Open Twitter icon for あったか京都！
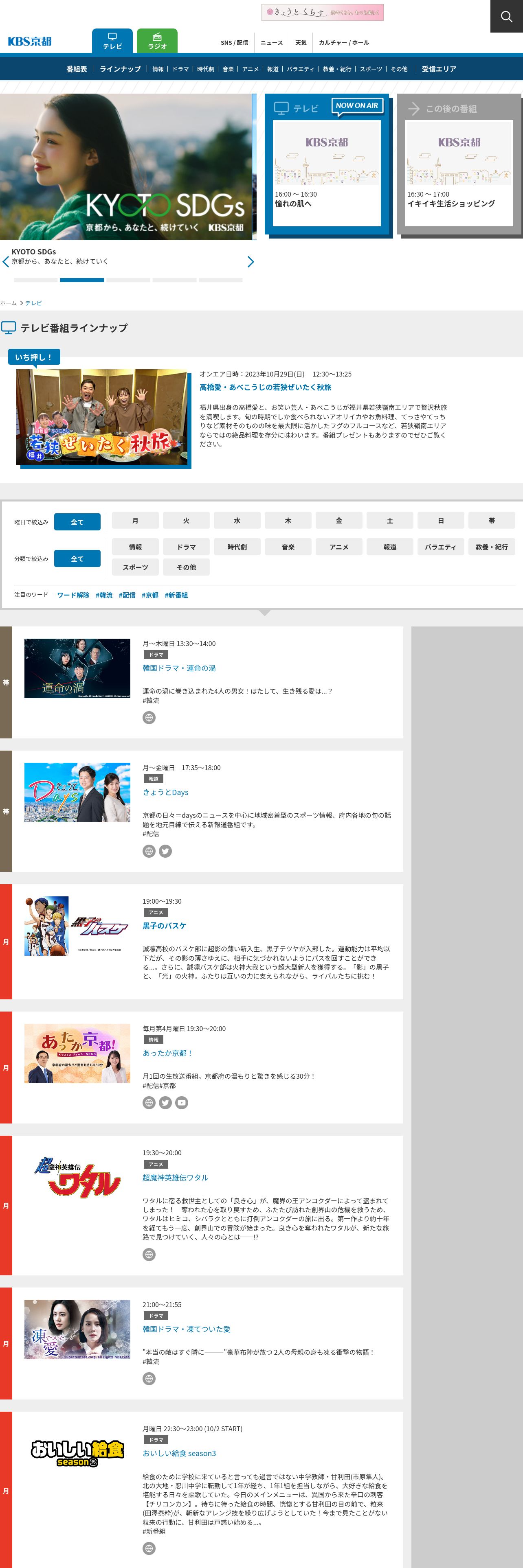Image resolution: width=523 pixels, height=1568 pixels. click(166, 1103)
